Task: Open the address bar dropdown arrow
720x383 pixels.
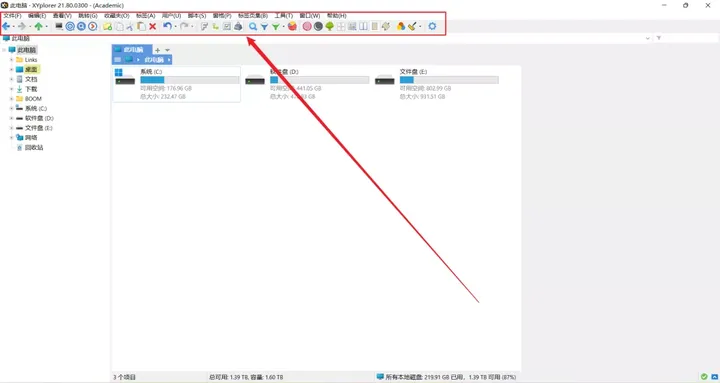Action: [647, 38]
